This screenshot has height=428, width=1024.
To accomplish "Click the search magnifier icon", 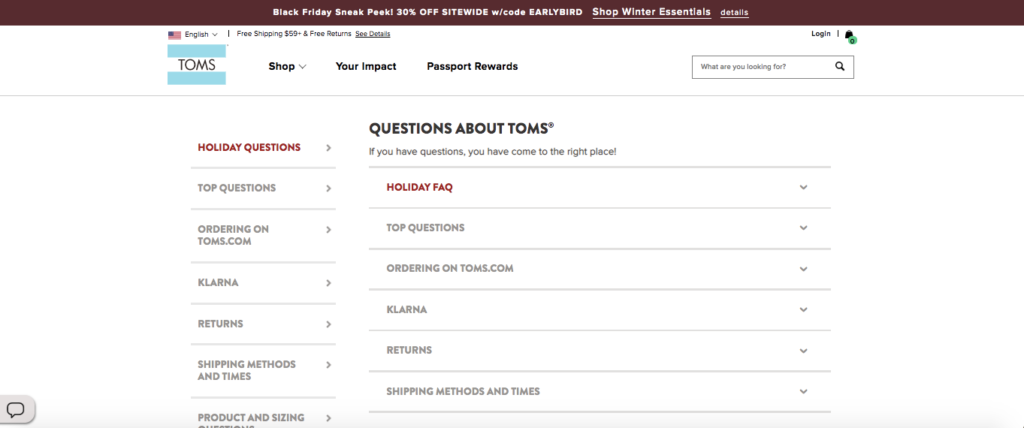I will 840,67.
